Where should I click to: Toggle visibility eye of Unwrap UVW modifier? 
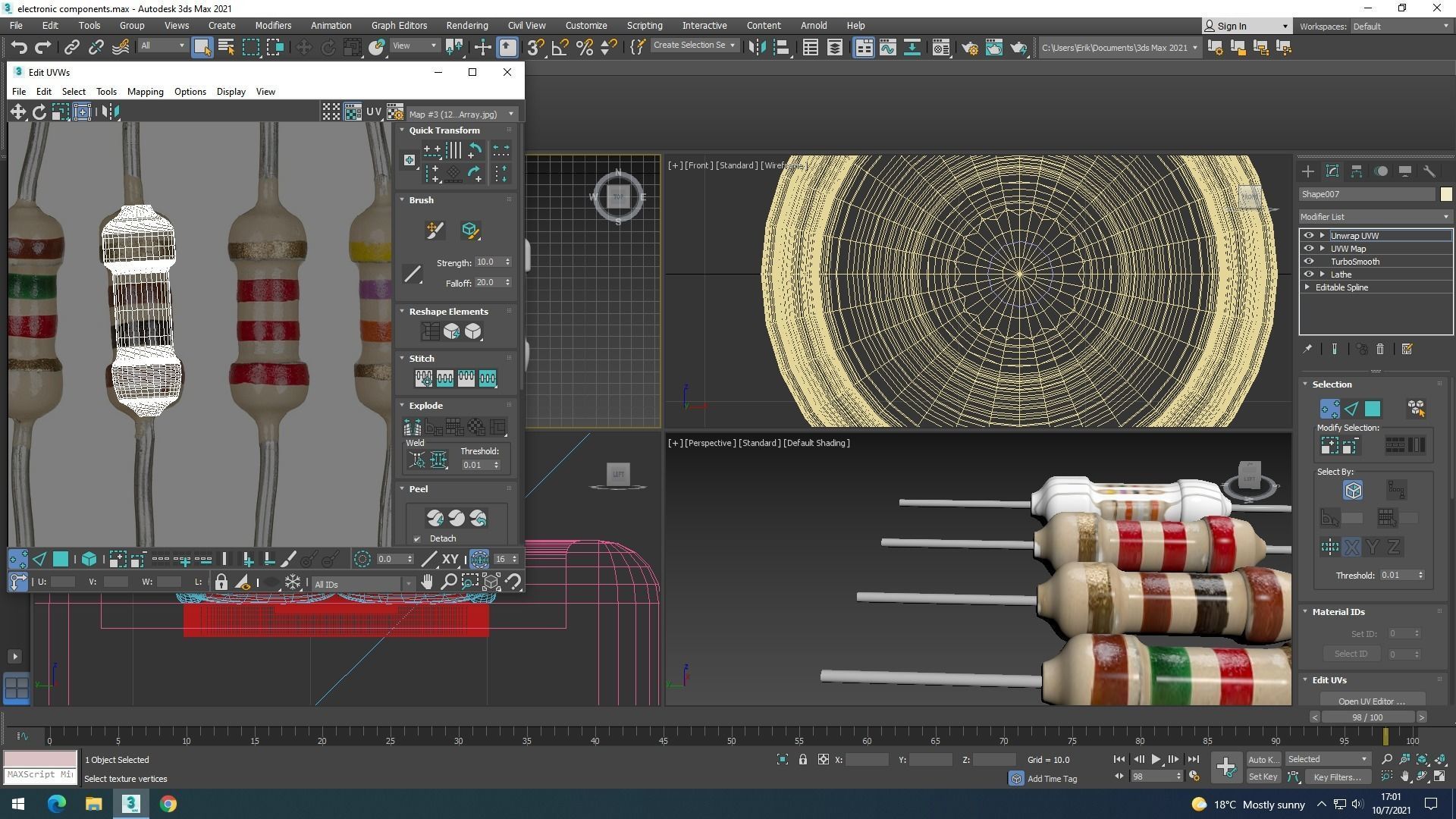click(x=1308, y=236)
